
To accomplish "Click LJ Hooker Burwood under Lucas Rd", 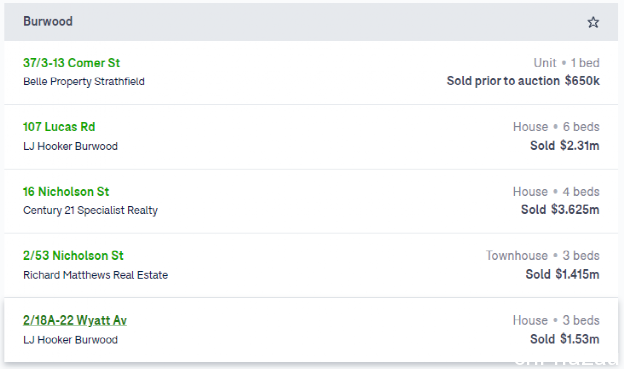I will coord(70,146).
